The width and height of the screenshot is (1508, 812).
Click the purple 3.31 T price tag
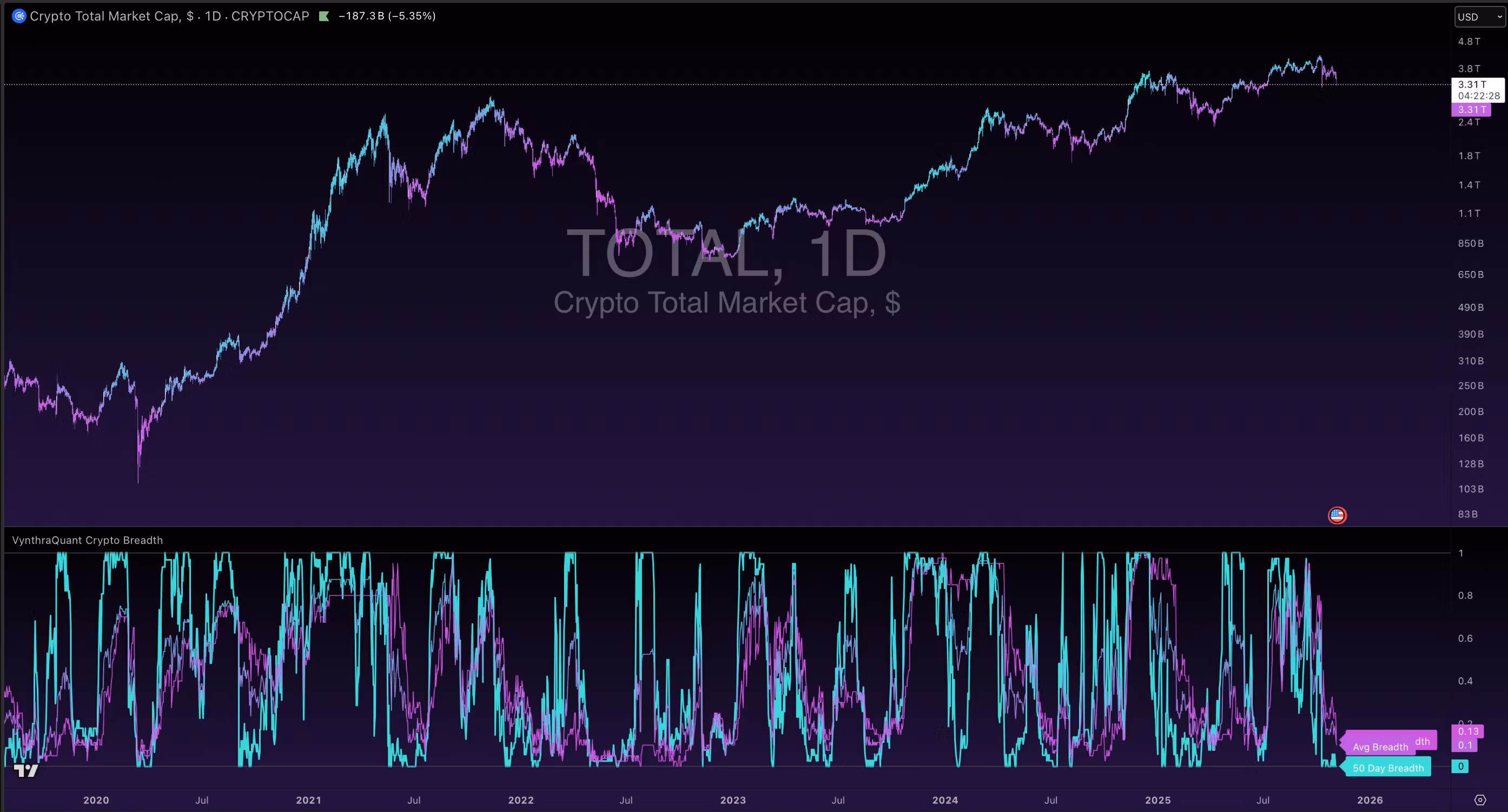[x=1471, y=109]
